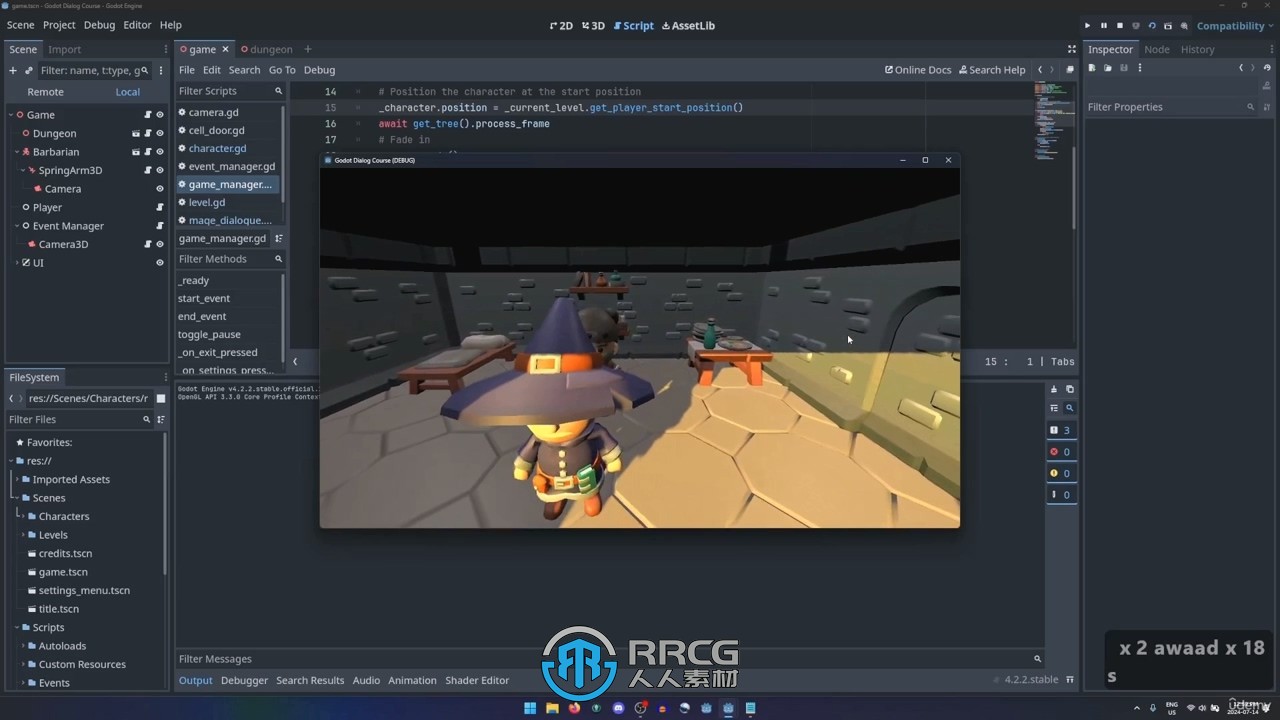Viewport: 1280px width, 720px height.
Task: Toggle visibility of UI node
Action: coord(159,263)
